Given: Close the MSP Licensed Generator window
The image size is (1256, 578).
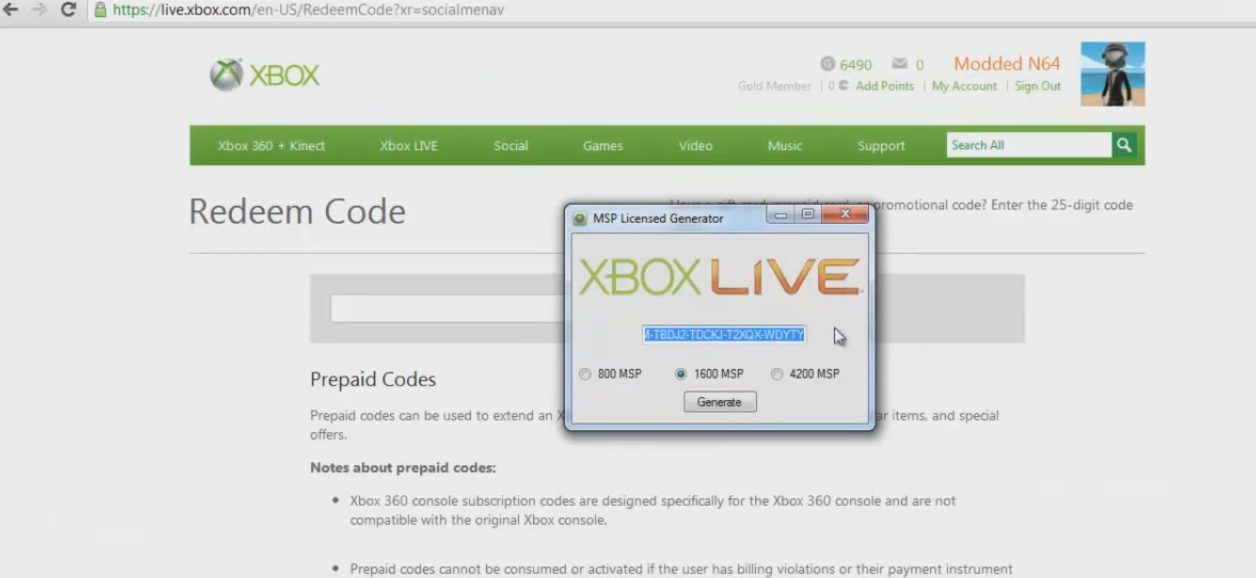Looking at the screenshot, I should (x=845, y=215).
